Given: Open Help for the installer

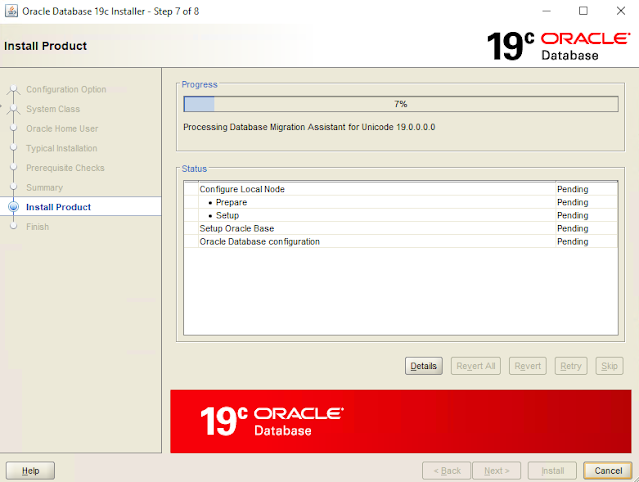Looking at the screenshot, I should click(30, 471).
